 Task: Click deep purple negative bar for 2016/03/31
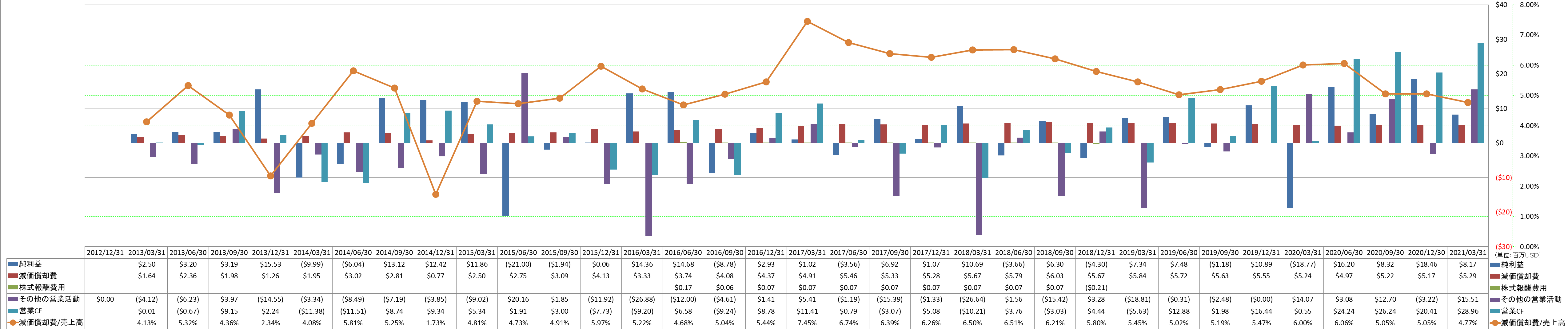[649, 189]
